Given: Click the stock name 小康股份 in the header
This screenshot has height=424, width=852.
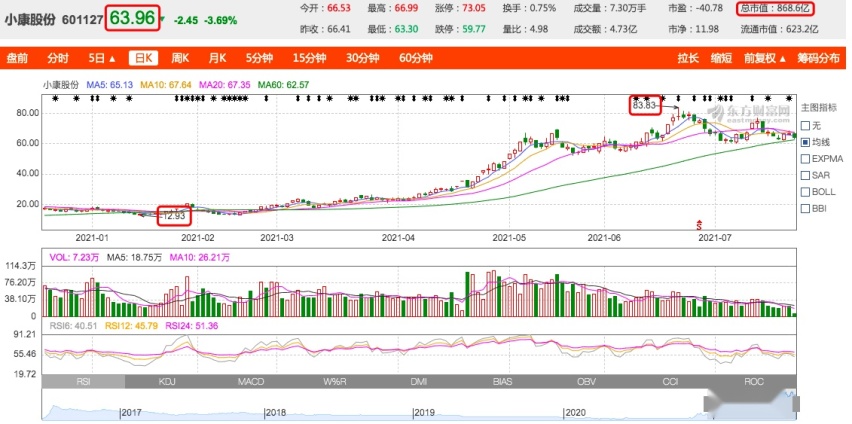Looking at the screenshot, I should (x=30, y=20).
